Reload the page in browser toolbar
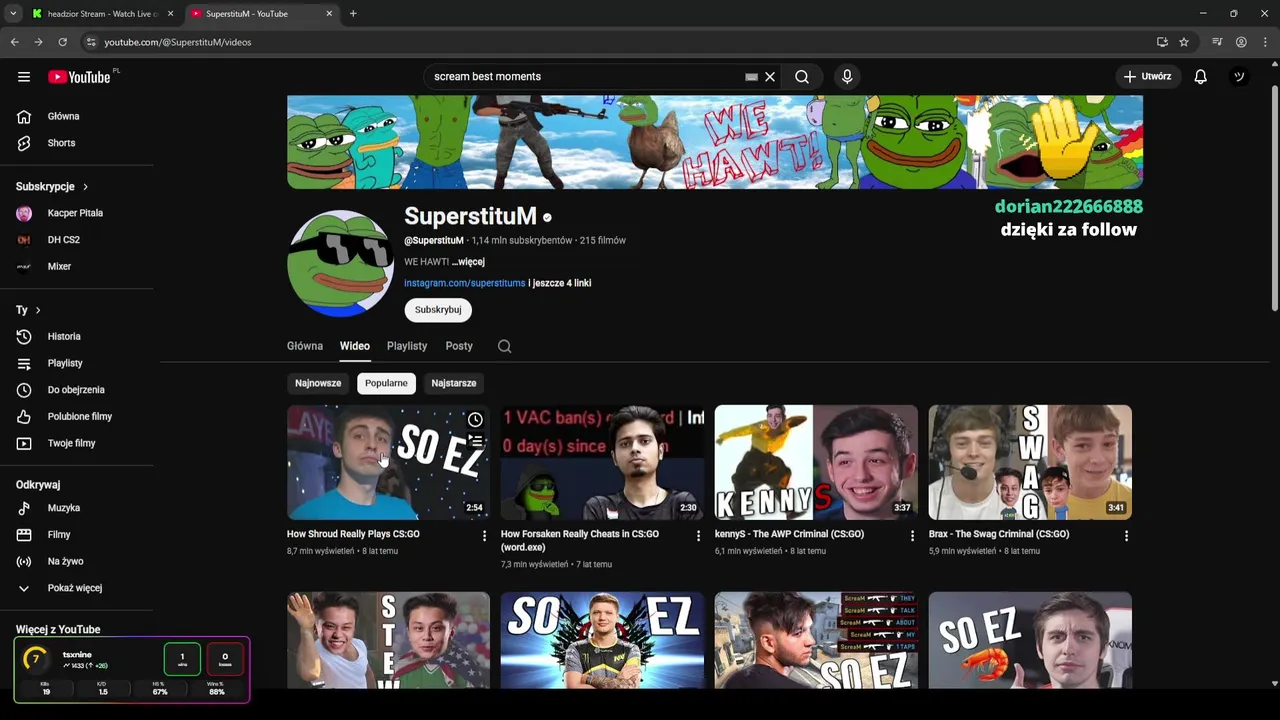Screen dimensions: 1280x720 [62, 42]
